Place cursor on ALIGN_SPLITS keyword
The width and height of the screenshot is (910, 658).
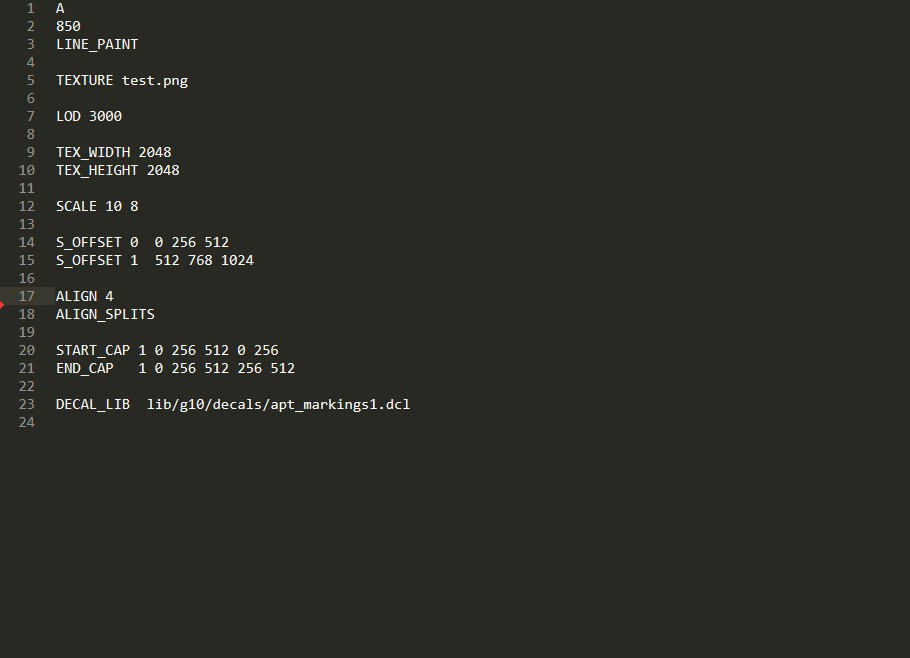coord(105,314)
